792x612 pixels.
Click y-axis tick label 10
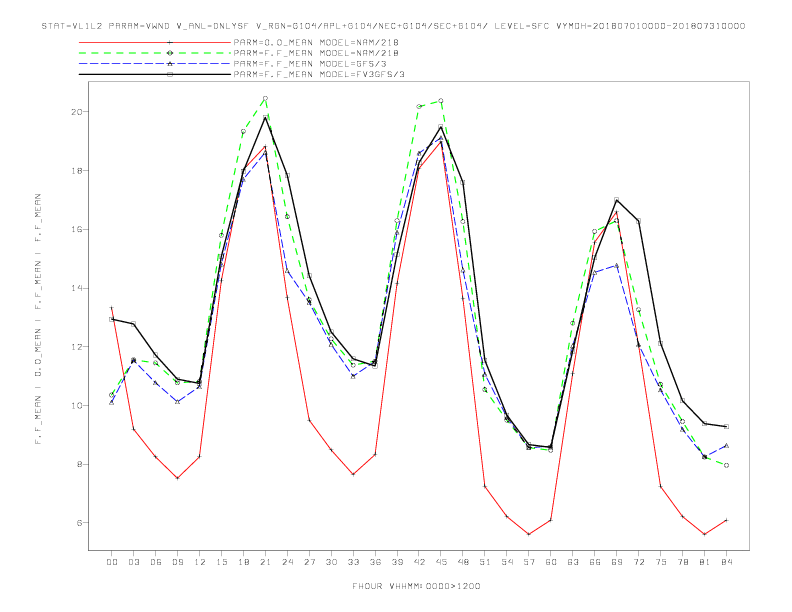(77, 405)
